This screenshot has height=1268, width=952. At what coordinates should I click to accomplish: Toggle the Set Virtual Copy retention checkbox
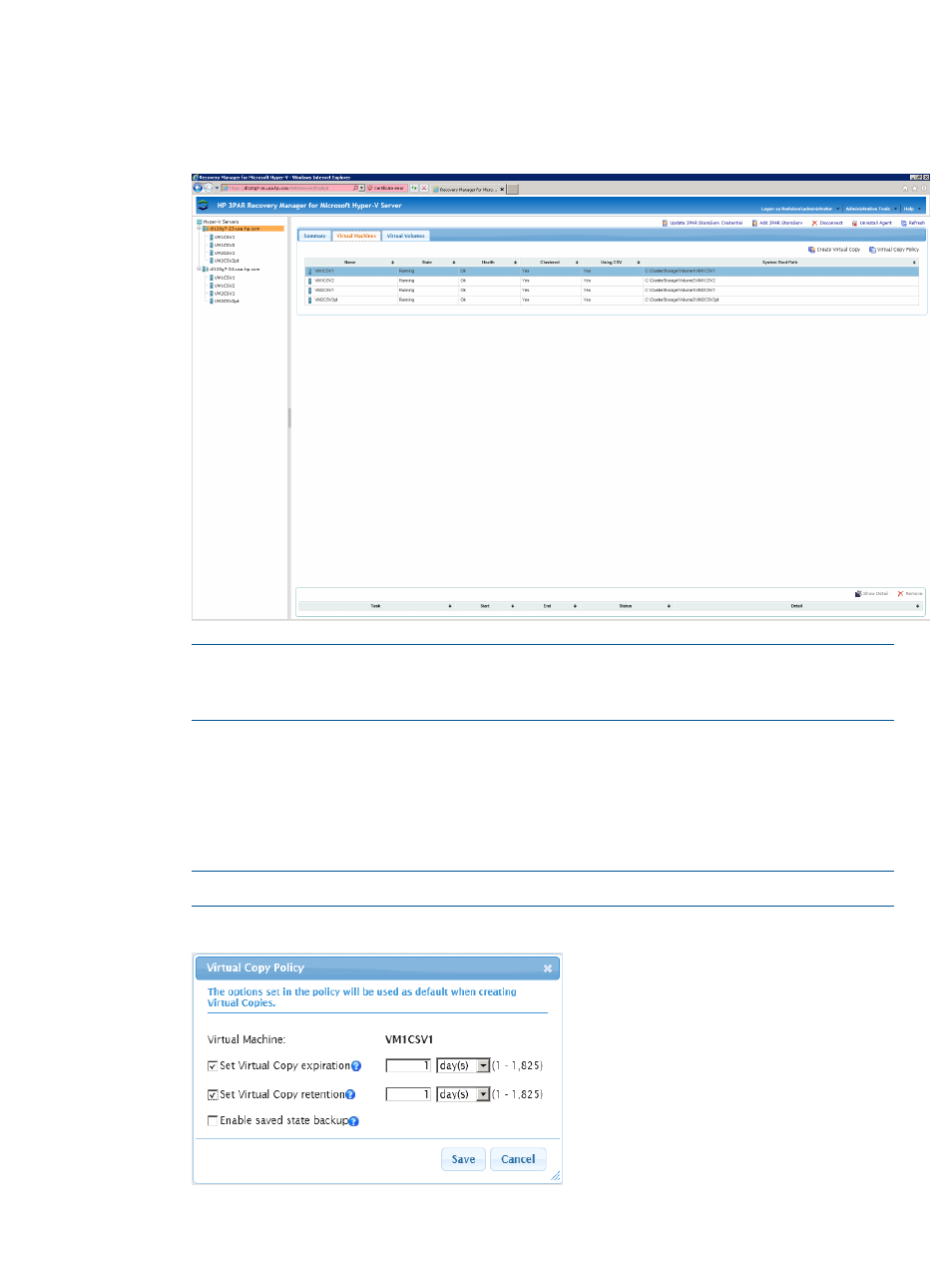(x=213, y=1095)
